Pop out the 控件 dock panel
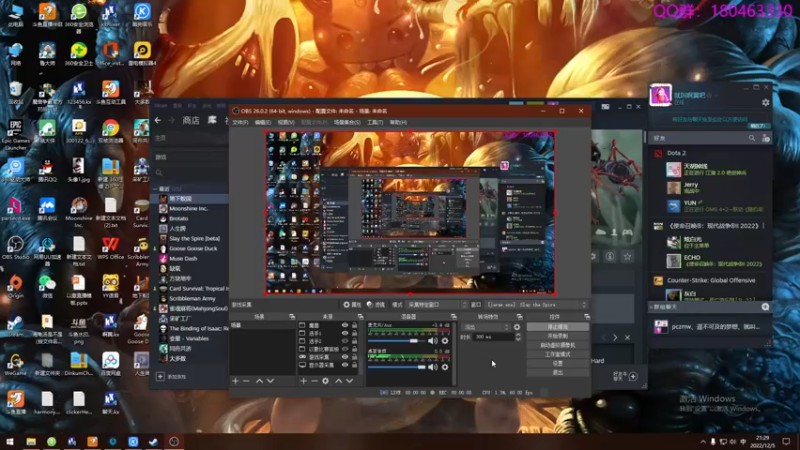The width and height of the screenshot is (800, 450). click(587, 317)
